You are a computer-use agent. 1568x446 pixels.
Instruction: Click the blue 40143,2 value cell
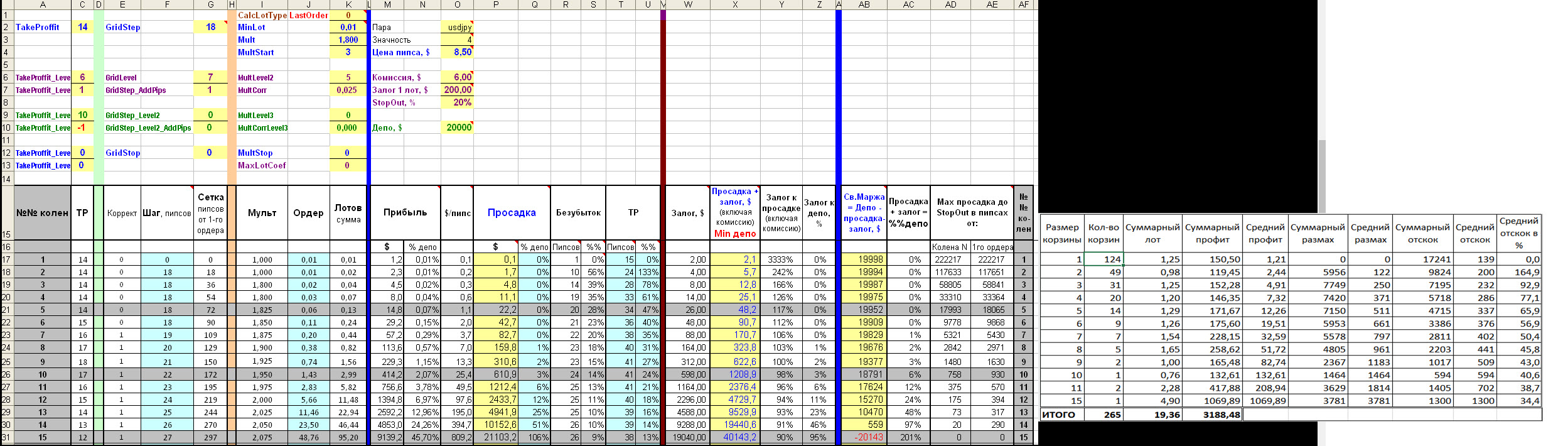coord(735,437)
